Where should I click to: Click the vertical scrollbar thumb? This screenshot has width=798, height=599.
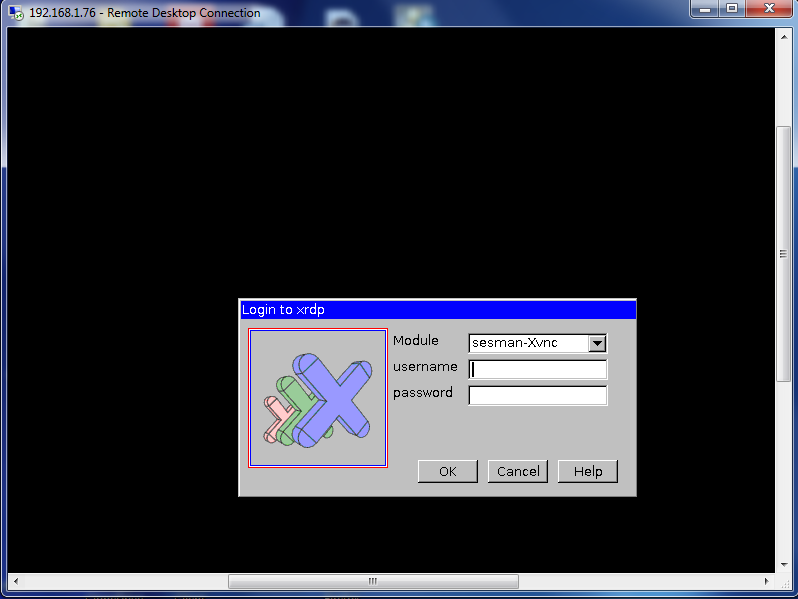click(x=784, y=254)
